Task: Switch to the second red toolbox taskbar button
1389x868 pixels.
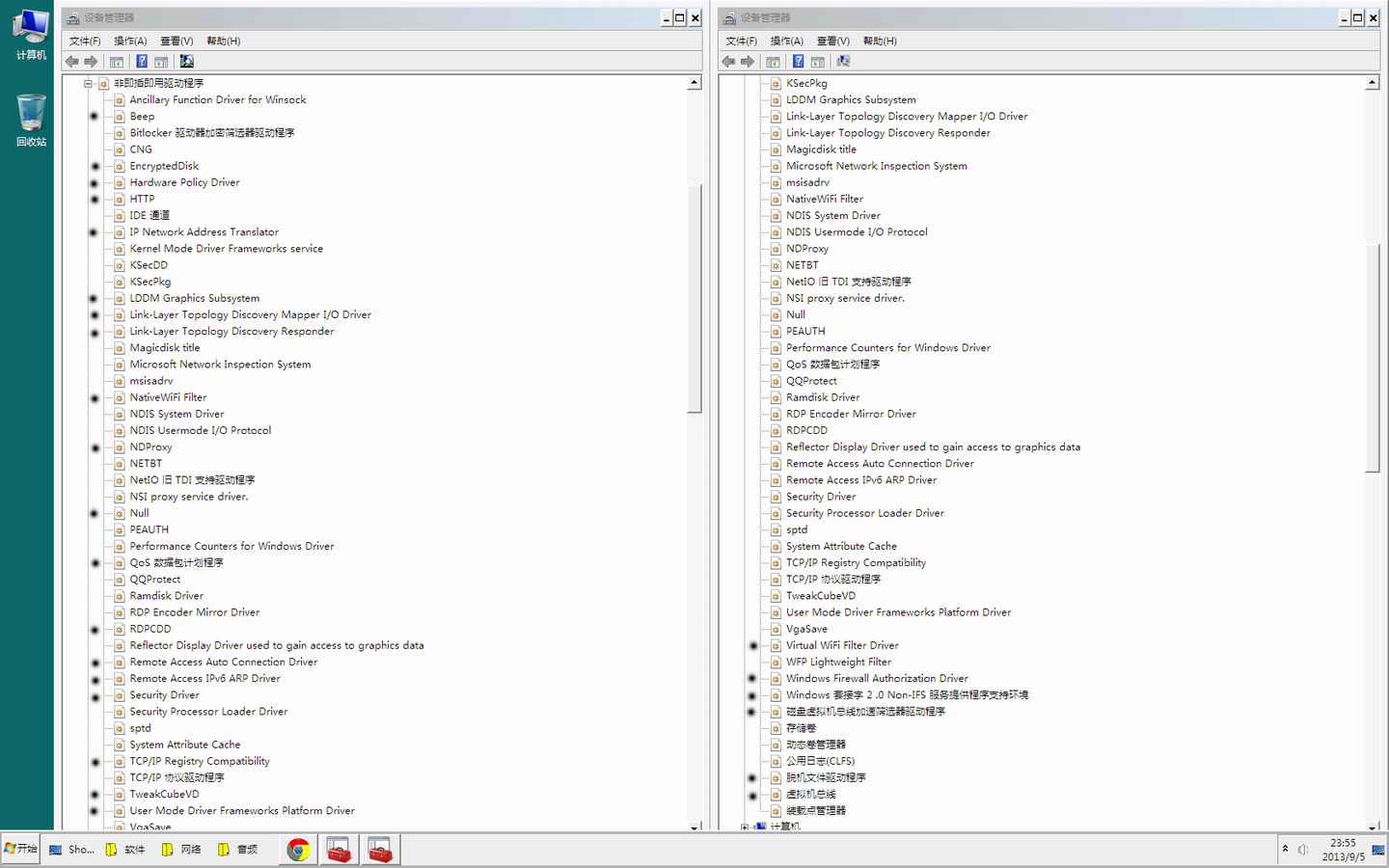Action: (x=380, y=850)
